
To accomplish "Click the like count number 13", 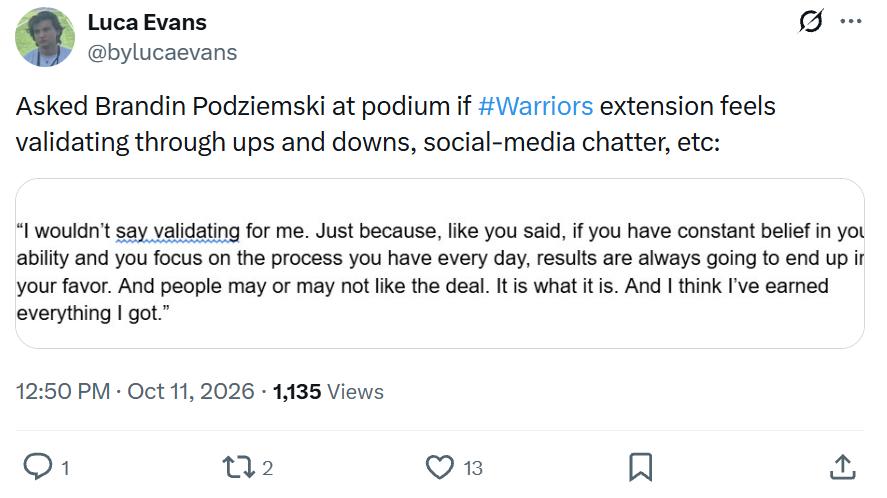I will [x=473, y=469].
